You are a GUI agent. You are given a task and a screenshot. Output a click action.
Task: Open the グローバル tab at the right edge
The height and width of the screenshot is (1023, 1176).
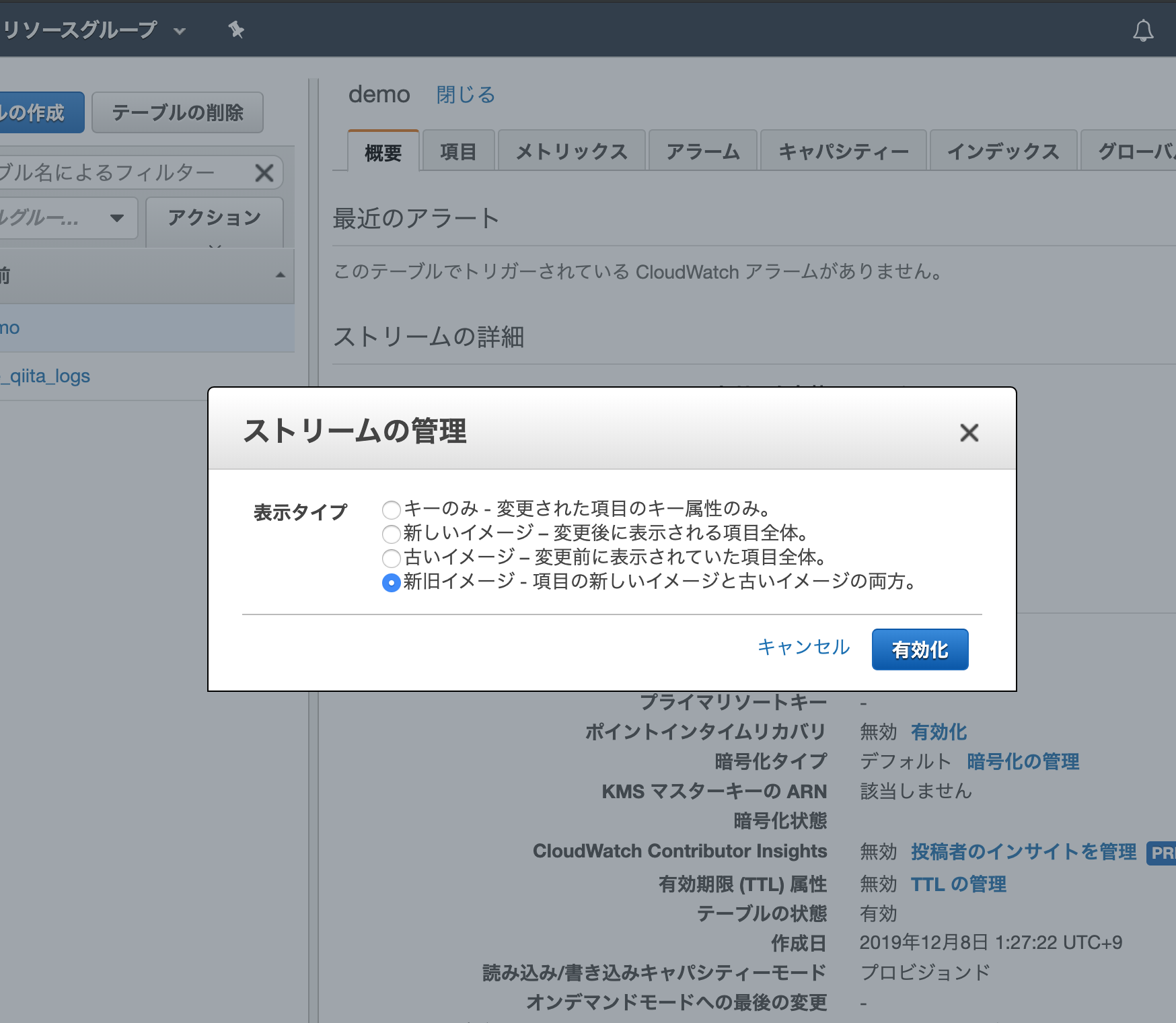click(x=1128, y=151)
